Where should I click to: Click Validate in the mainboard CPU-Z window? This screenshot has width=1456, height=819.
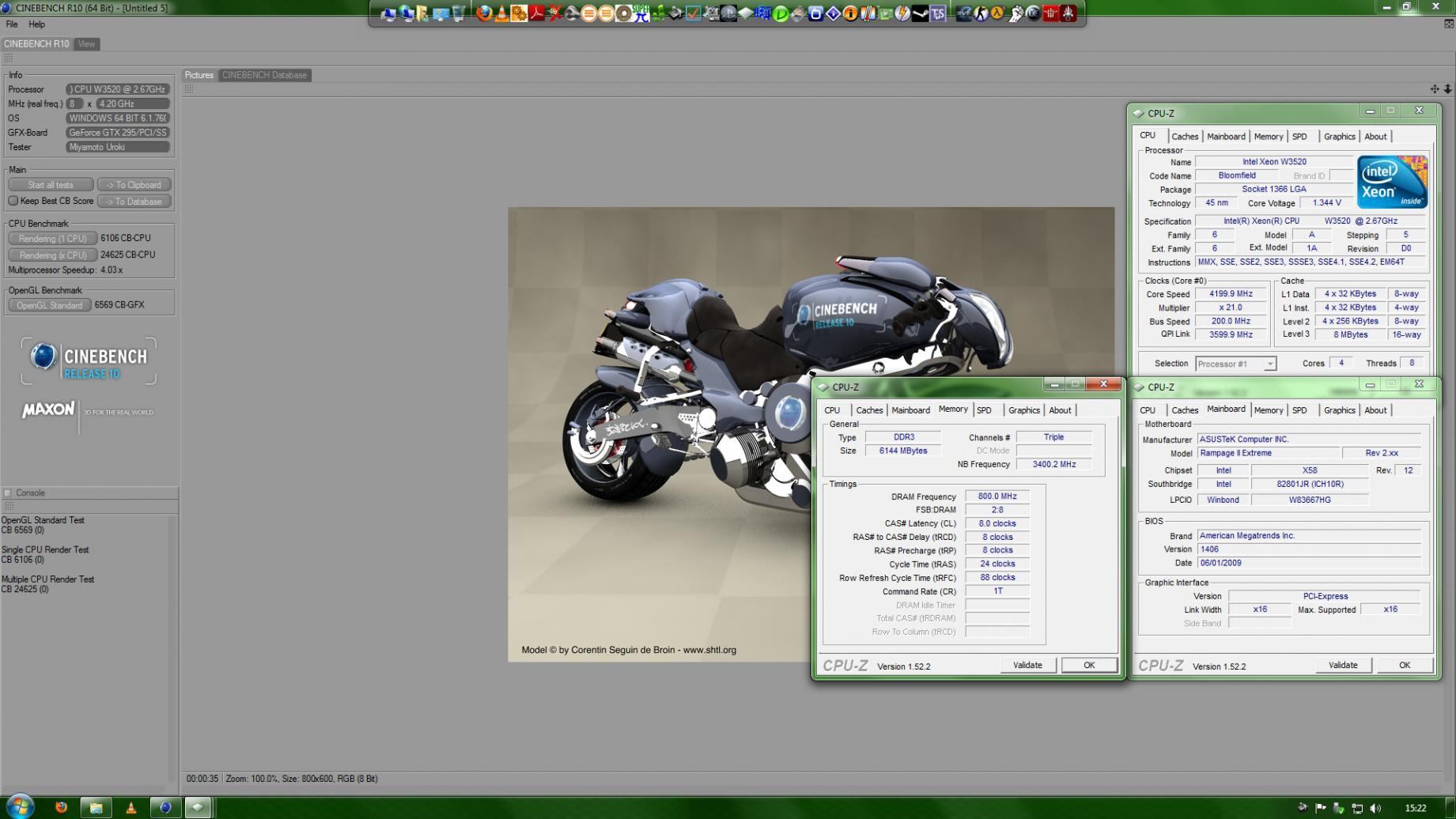(1342, 666)
